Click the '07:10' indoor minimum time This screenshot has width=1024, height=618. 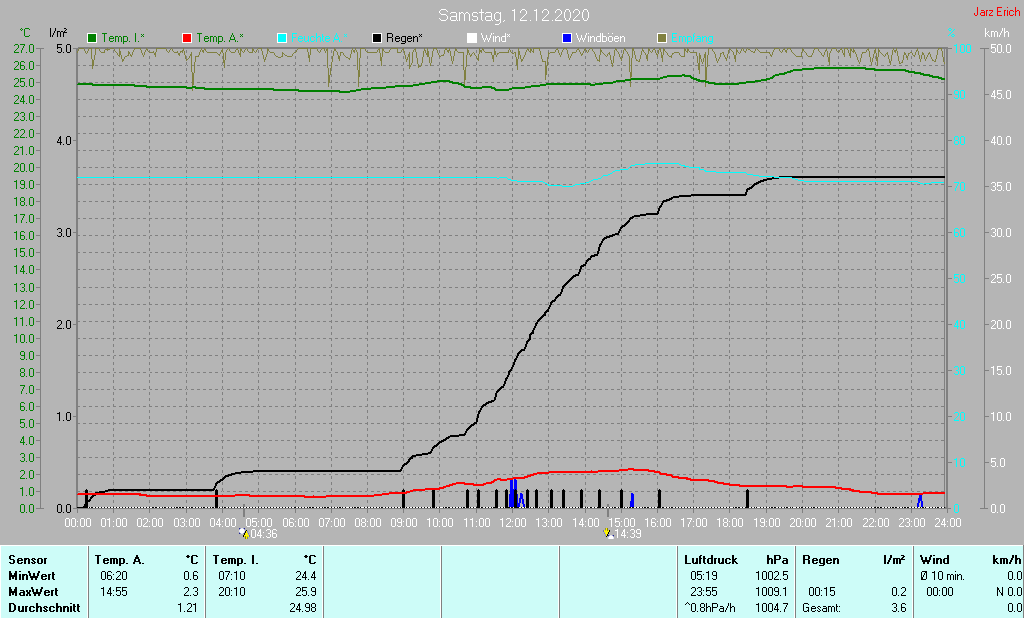pos(232,576)
